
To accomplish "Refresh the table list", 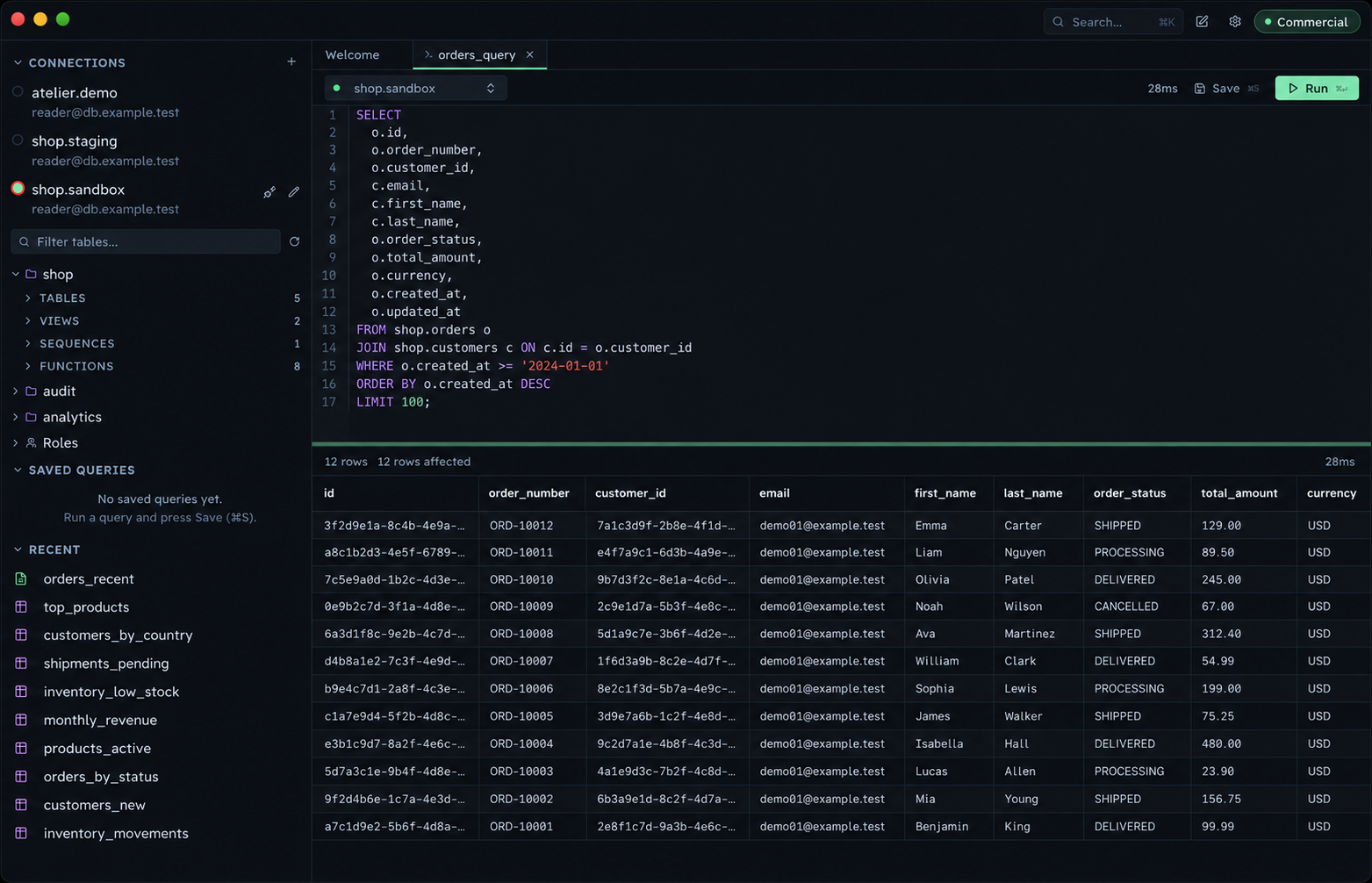I will (295, 241).
